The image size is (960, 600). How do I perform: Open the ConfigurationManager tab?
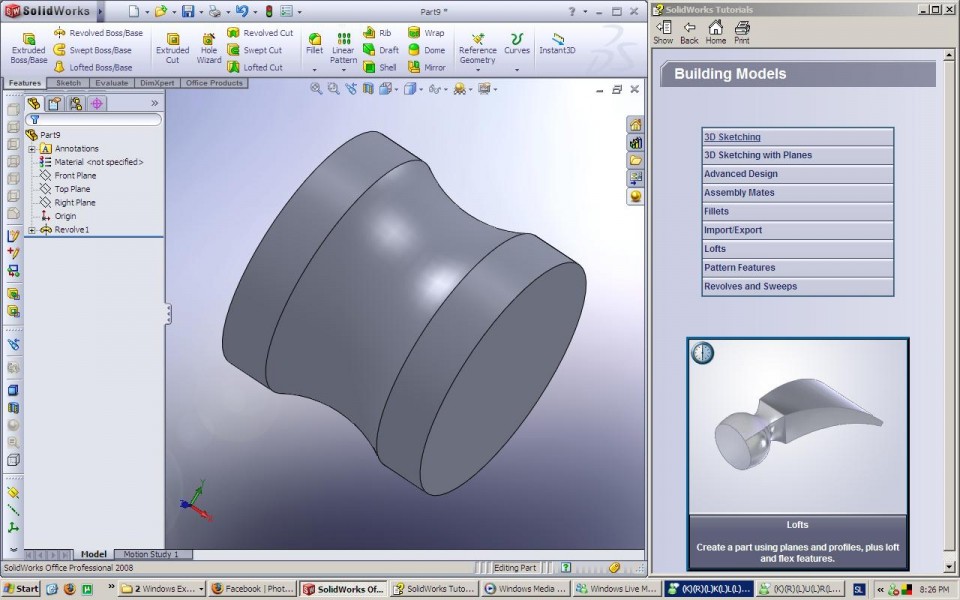[x=76, y=103]
